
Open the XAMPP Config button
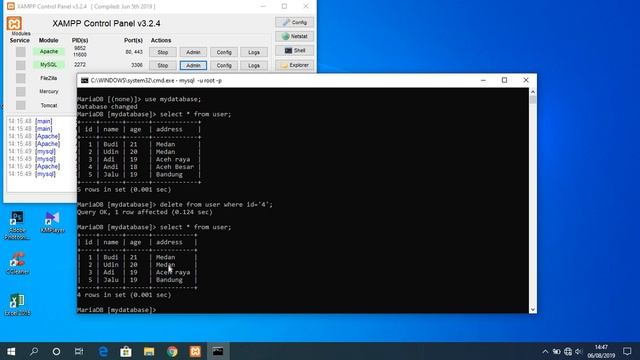(x=294, y=22)
